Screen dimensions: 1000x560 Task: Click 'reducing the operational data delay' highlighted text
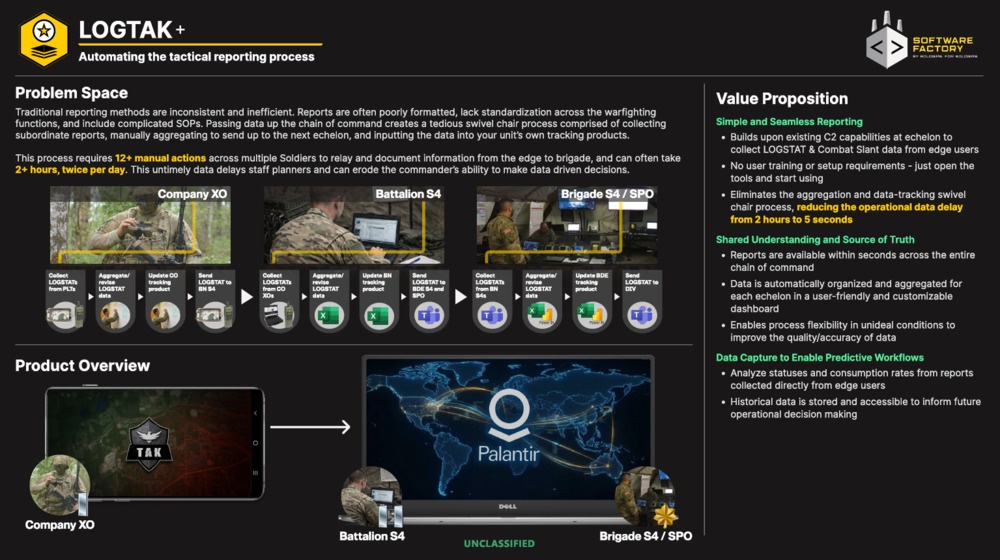[879, 207]
